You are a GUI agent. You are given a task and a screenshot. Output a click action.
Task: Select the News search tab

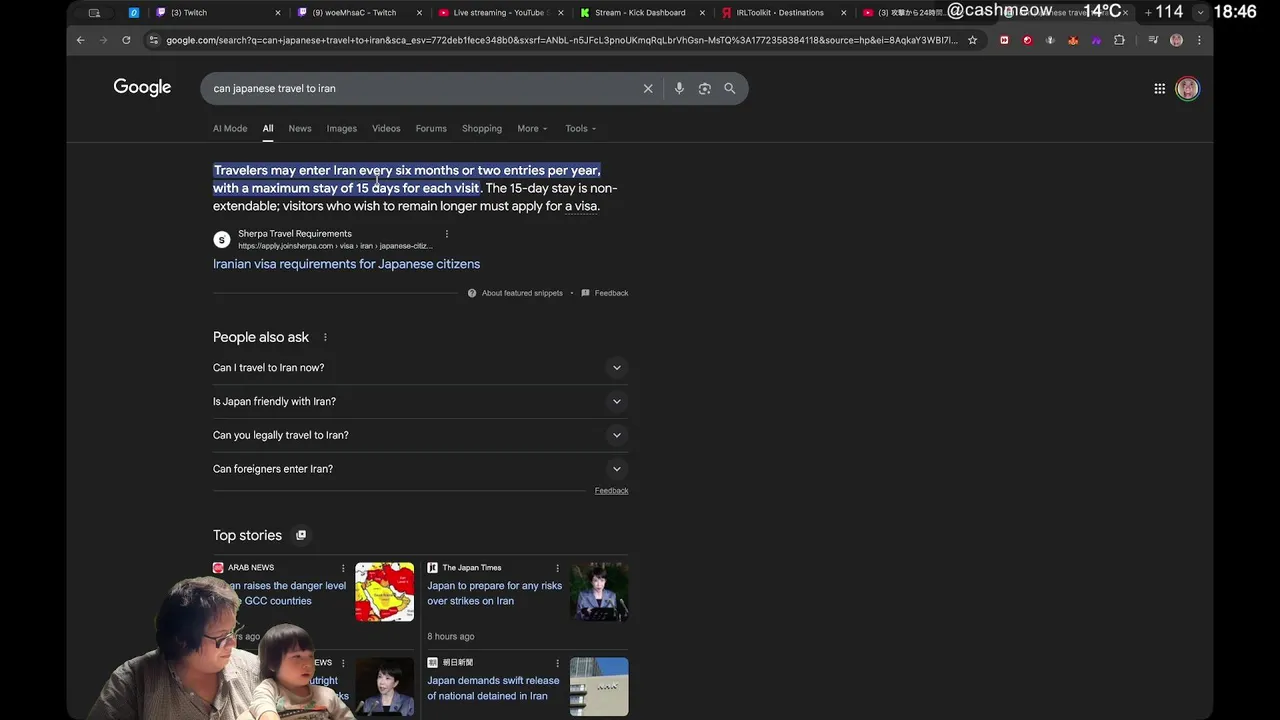tap(300, 128)
